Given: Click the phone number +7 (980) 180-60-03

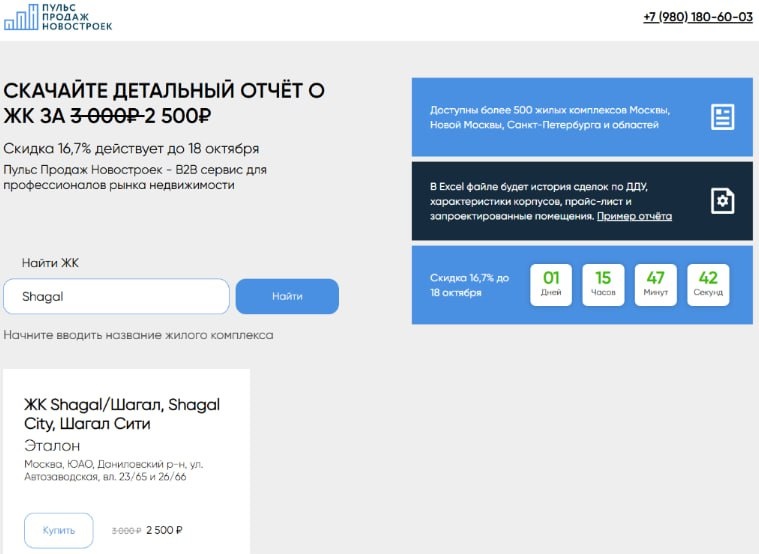Looking at the screenshot, I should coord(698,17).
